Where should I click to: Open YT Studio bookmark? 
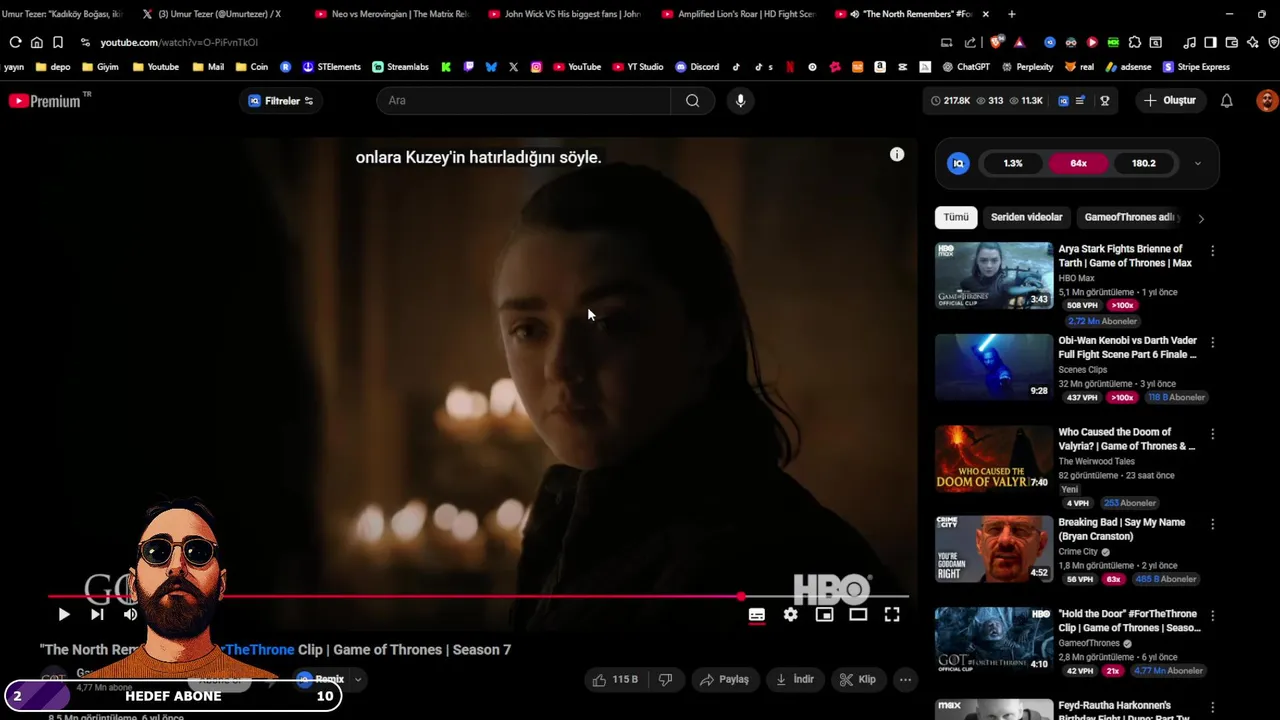point(637,67)
